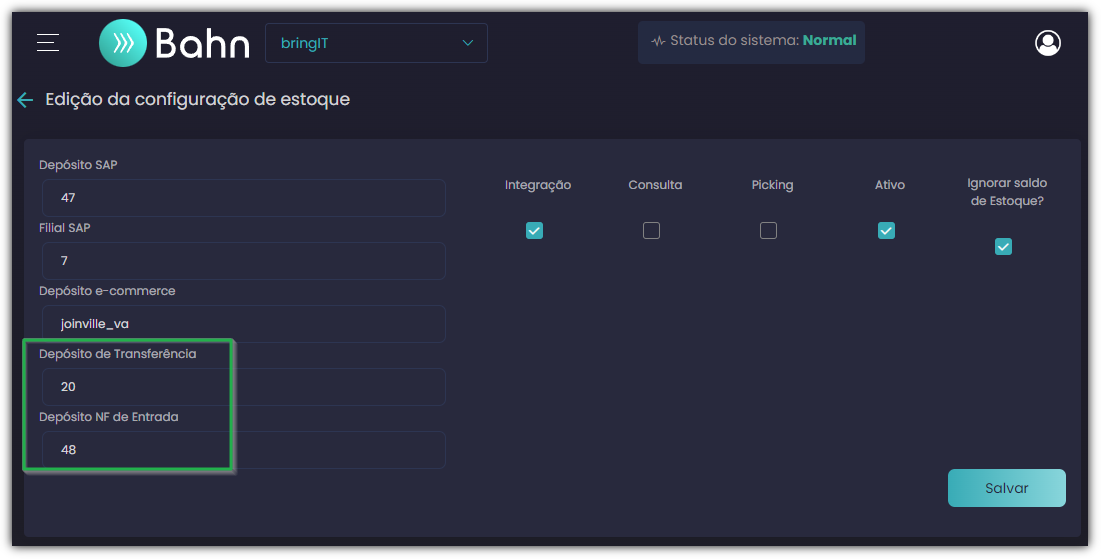Viewport: 1101px width, 559px height.
Task: Edit the Depósito de Transferência field
Action: pyautogui.click(x=244, y=387)
